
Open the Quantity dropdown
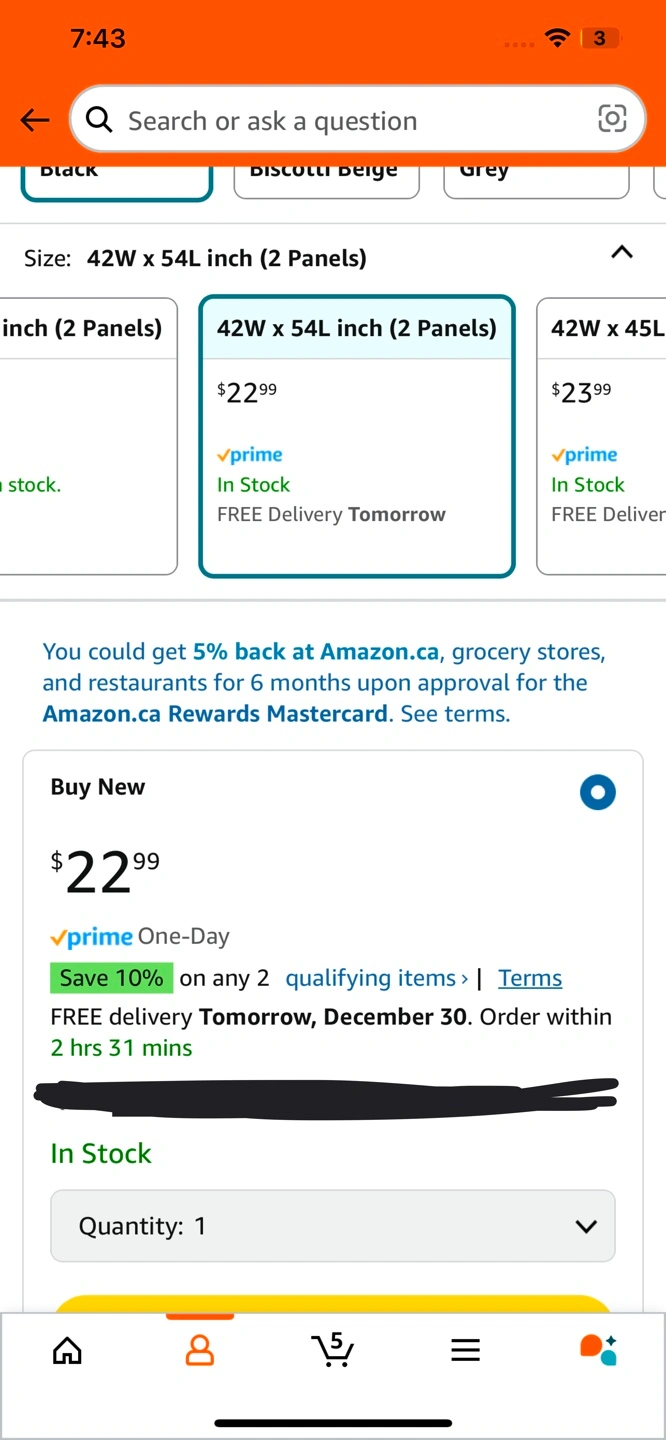[333, 1226]
